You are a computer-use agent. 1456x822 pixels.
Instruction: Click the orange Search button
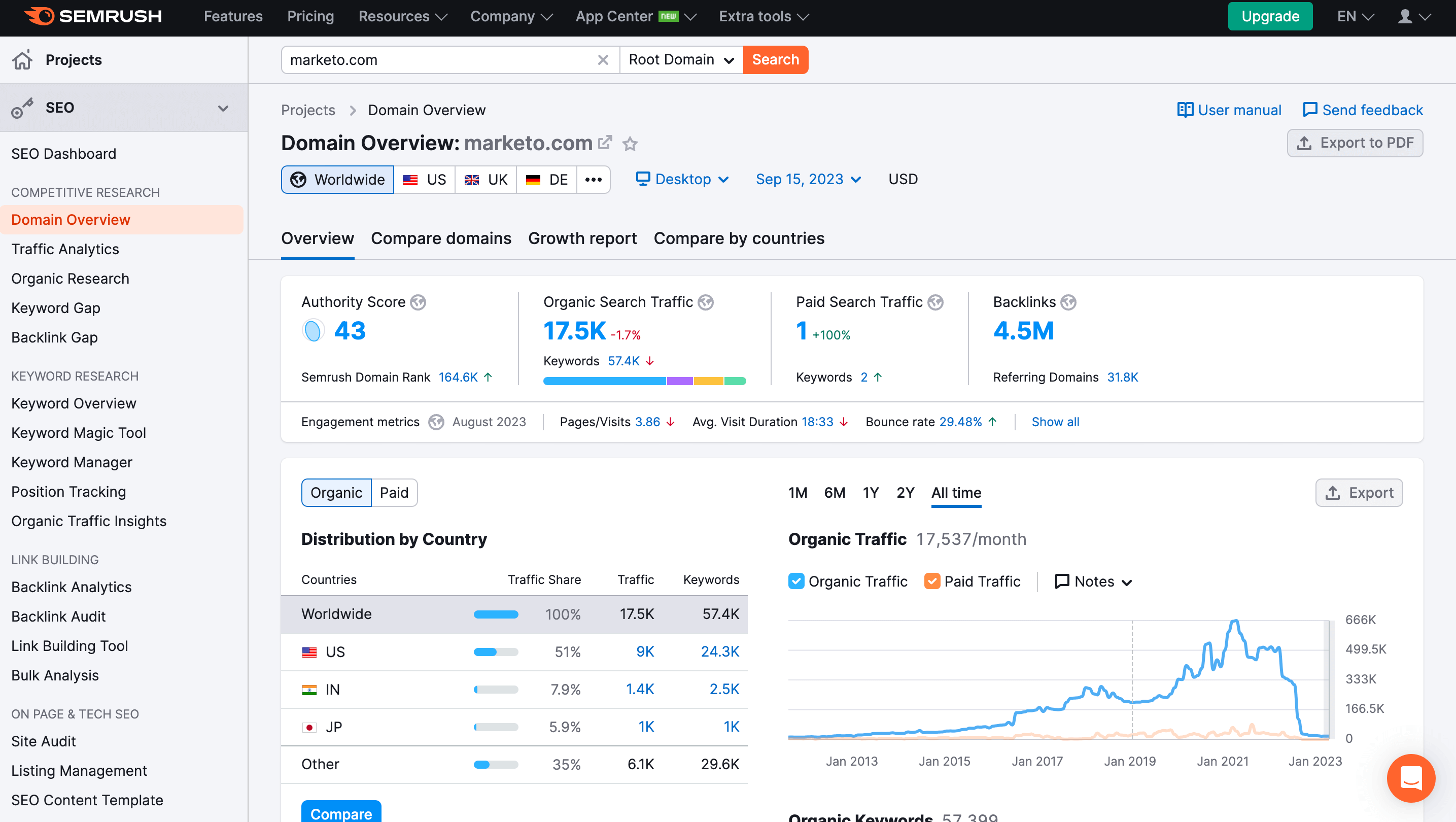point(776,60)
